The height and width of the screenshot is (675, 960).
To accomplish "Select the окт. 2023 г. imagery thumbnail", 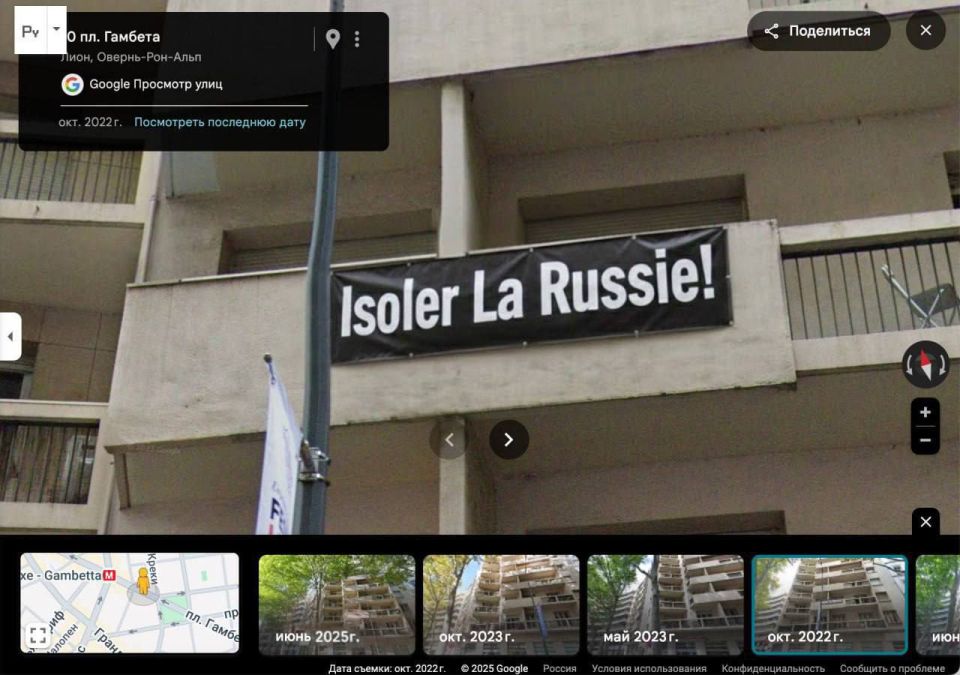I will (x=500, y=604).
